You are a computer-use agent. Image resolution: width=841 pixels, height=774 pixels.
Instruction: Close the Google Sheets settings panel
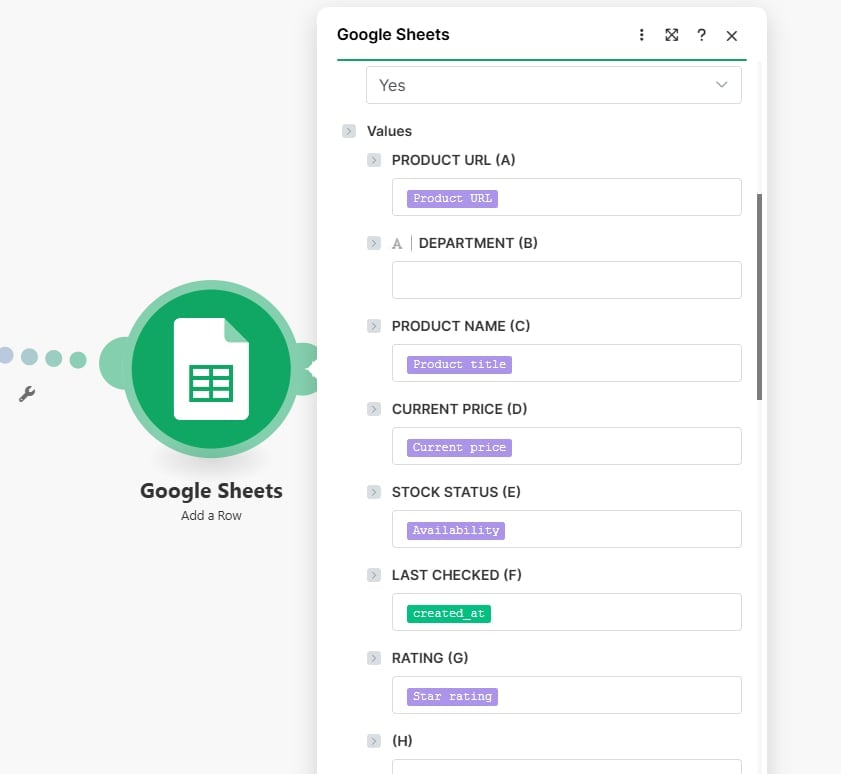pos(732,36)
